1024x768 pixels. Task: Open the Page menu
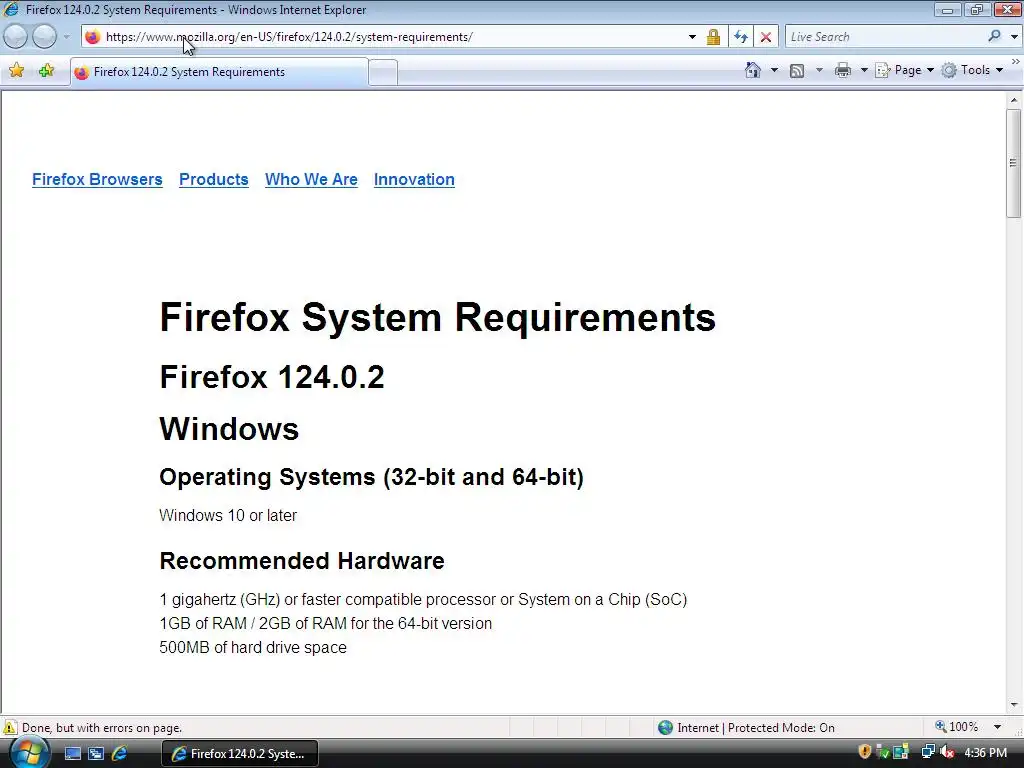point(904,70)
